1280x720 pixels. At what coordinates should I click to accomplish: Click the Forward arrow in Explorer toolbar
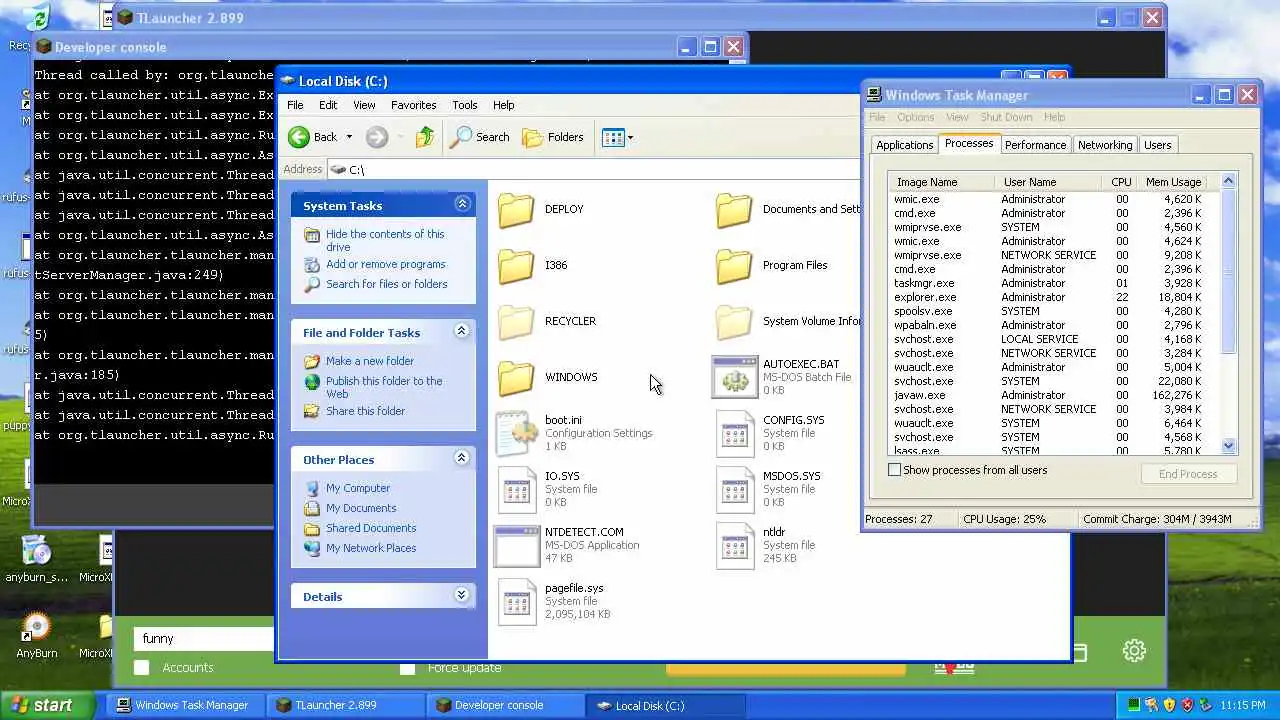(x=376, y=137)
